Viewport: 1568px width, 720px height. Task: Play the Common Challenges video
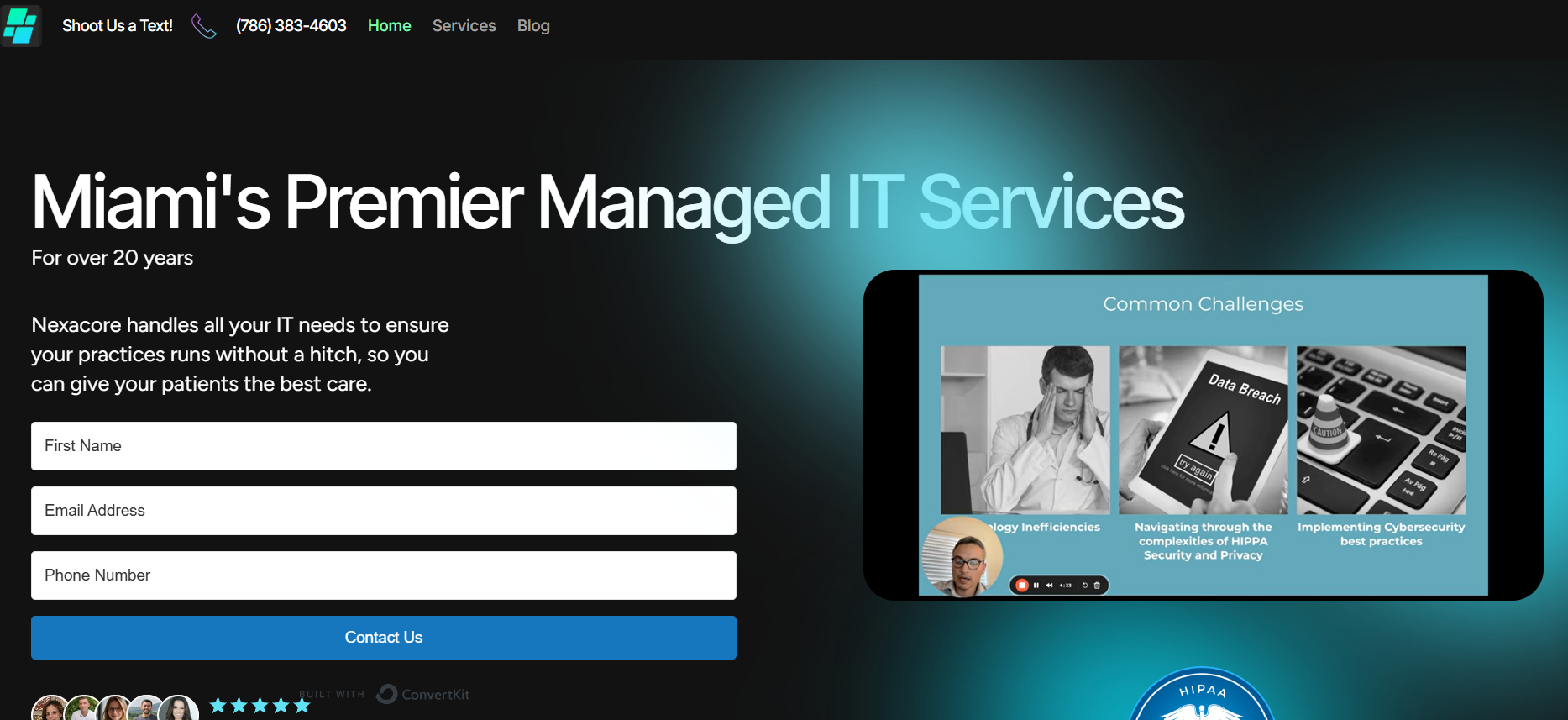[x=1203, y=435]
